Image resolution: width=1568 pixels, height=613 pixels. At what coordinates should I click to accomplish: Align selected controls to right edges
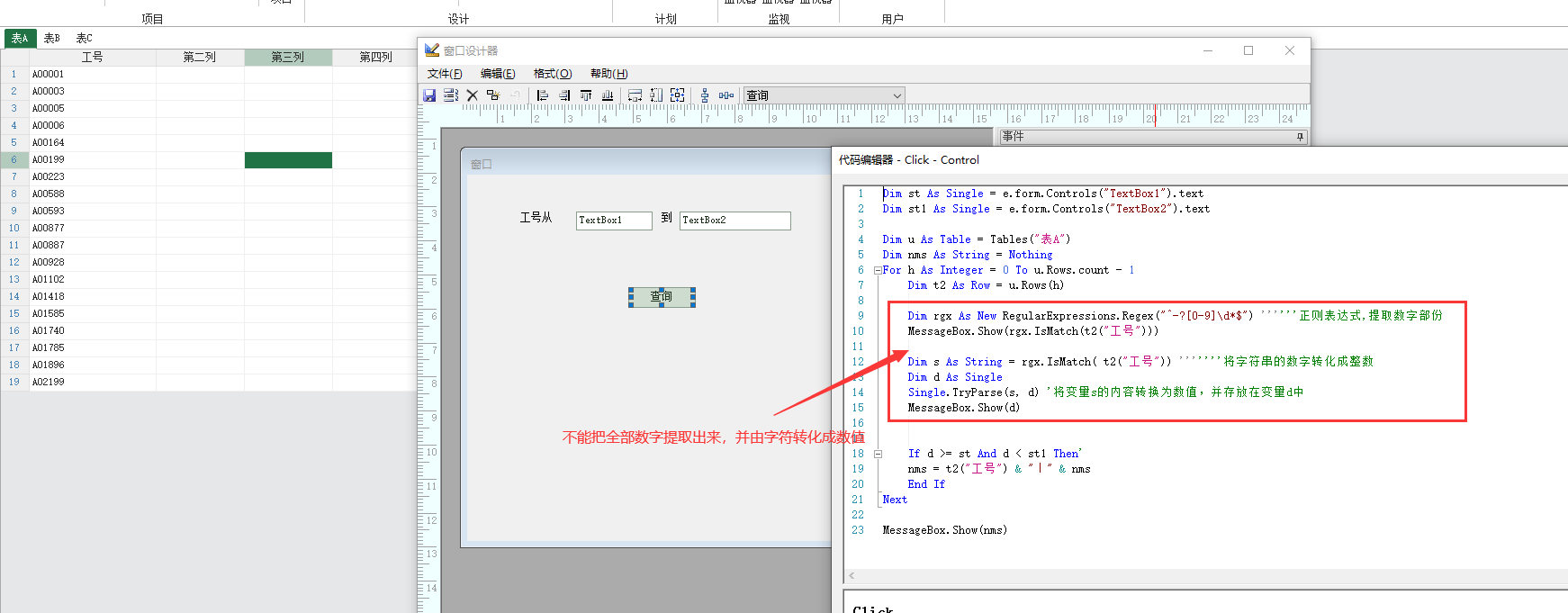pyautogui.click(x=564, y=95)
